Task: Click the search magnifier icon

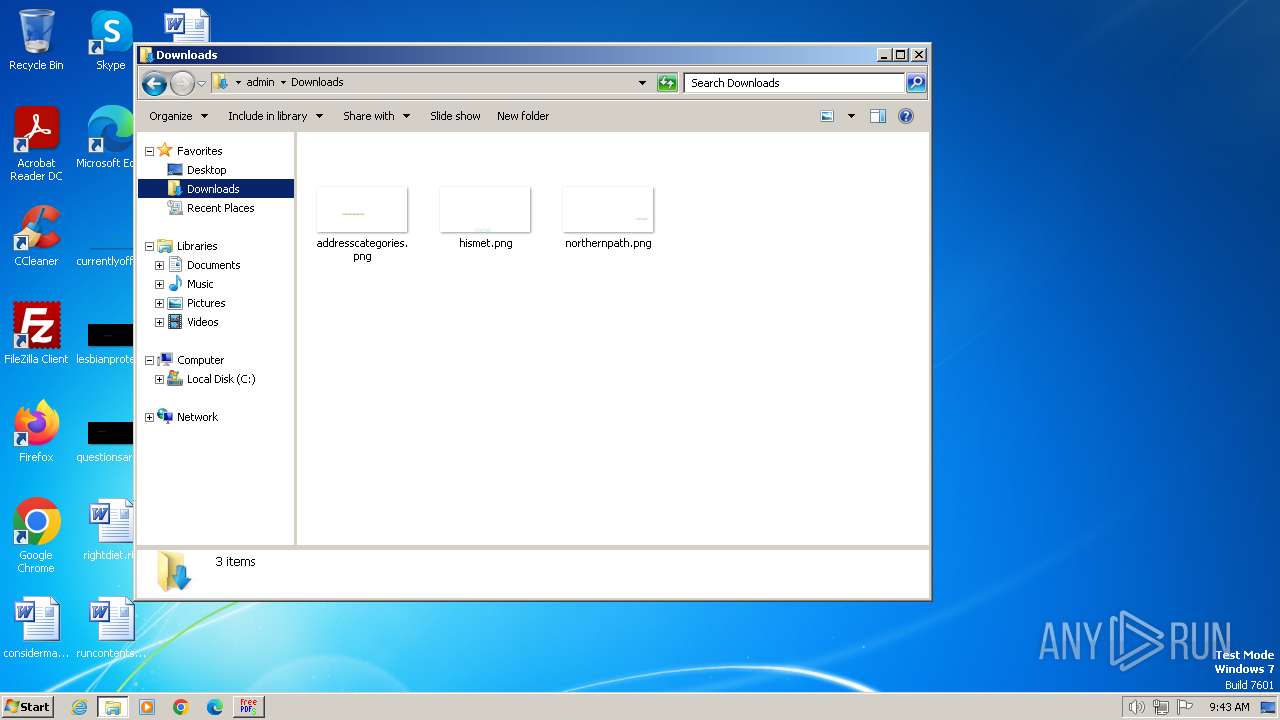Action: (x=915, y=83)
